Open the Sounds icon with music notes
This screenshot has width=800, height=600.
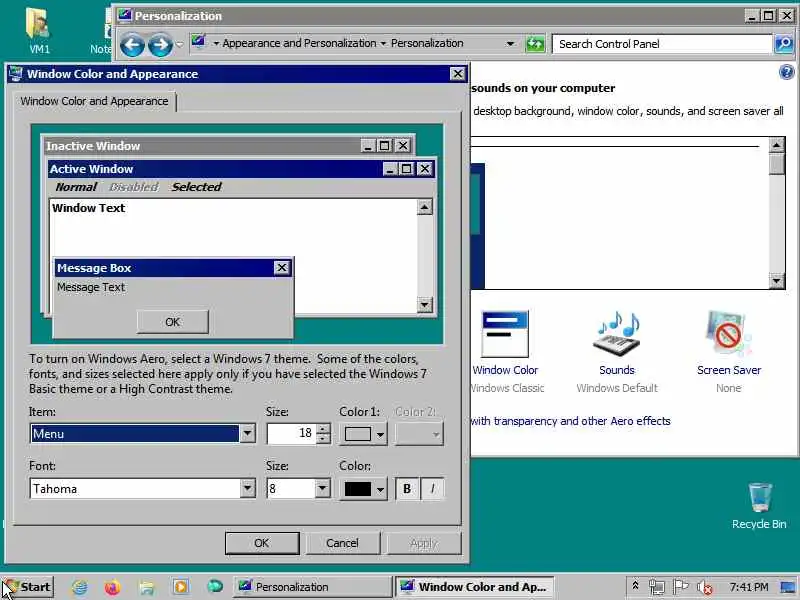pyautogui.click(x=617, y=334)
